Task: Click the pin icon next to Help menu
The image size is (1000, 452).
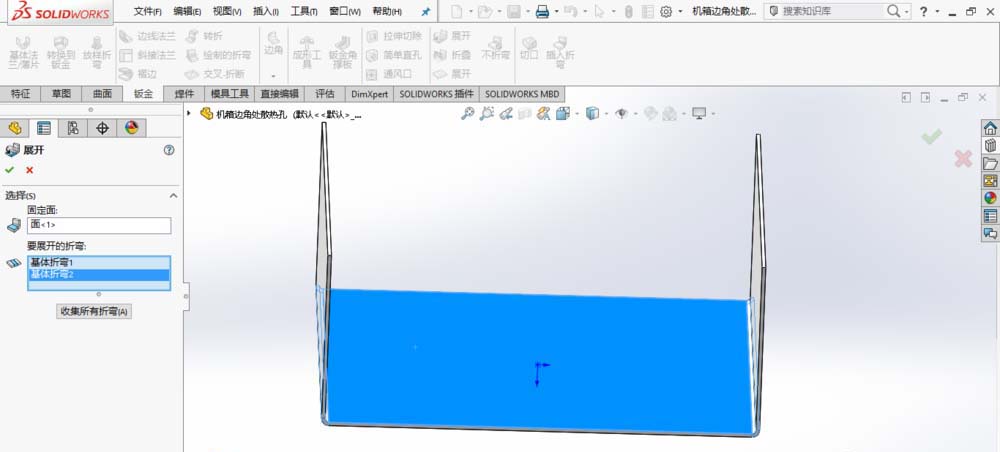Action: pos(426,11)
